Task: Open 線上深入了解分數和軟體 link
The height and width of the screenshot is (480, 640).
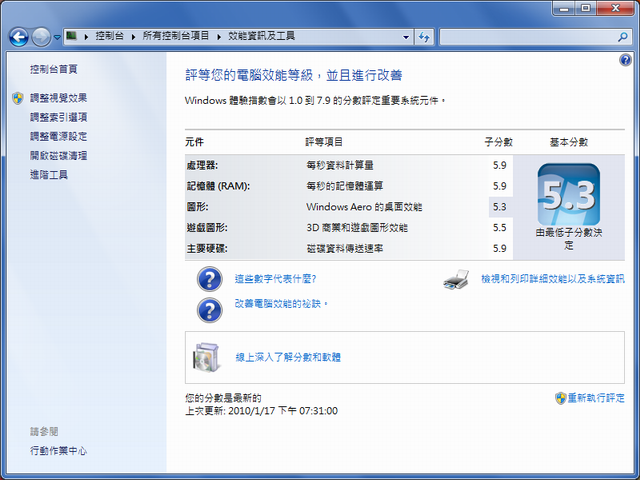Action: coord(288,358)
